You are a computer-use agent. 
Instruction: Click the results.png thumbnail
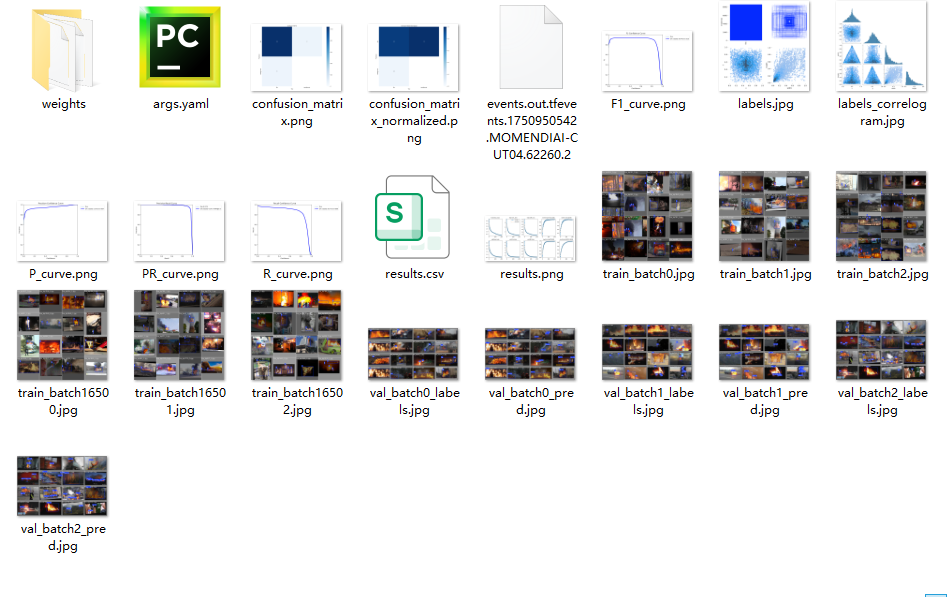(531, 239)
